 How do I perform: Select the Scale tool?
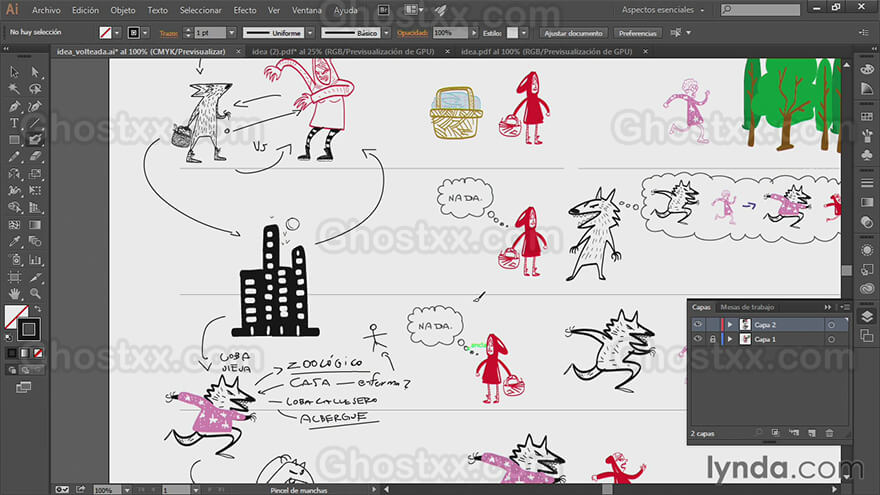pyautogui.click(x=35, y=174)
